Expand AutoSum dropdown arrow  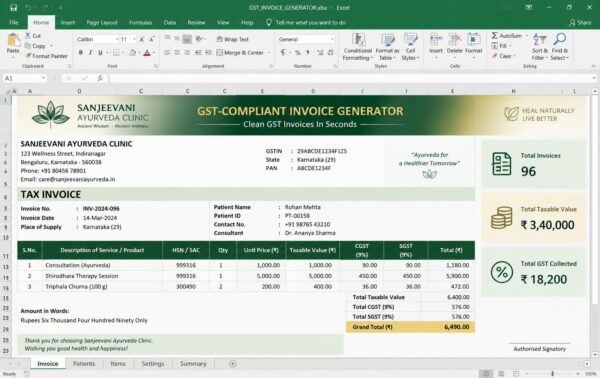pyautogui.click(x=527, y=36)
